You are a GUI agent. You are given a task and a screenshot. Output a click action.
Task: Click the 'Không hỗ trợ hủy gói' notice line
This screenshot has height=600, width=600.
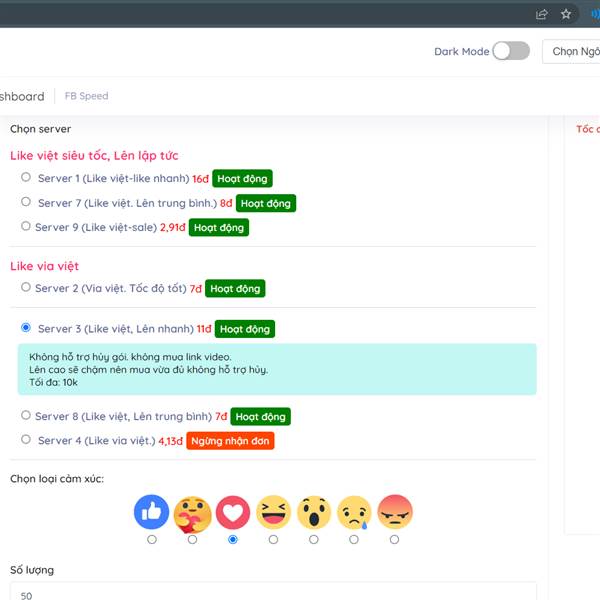[x=130, y=357]
